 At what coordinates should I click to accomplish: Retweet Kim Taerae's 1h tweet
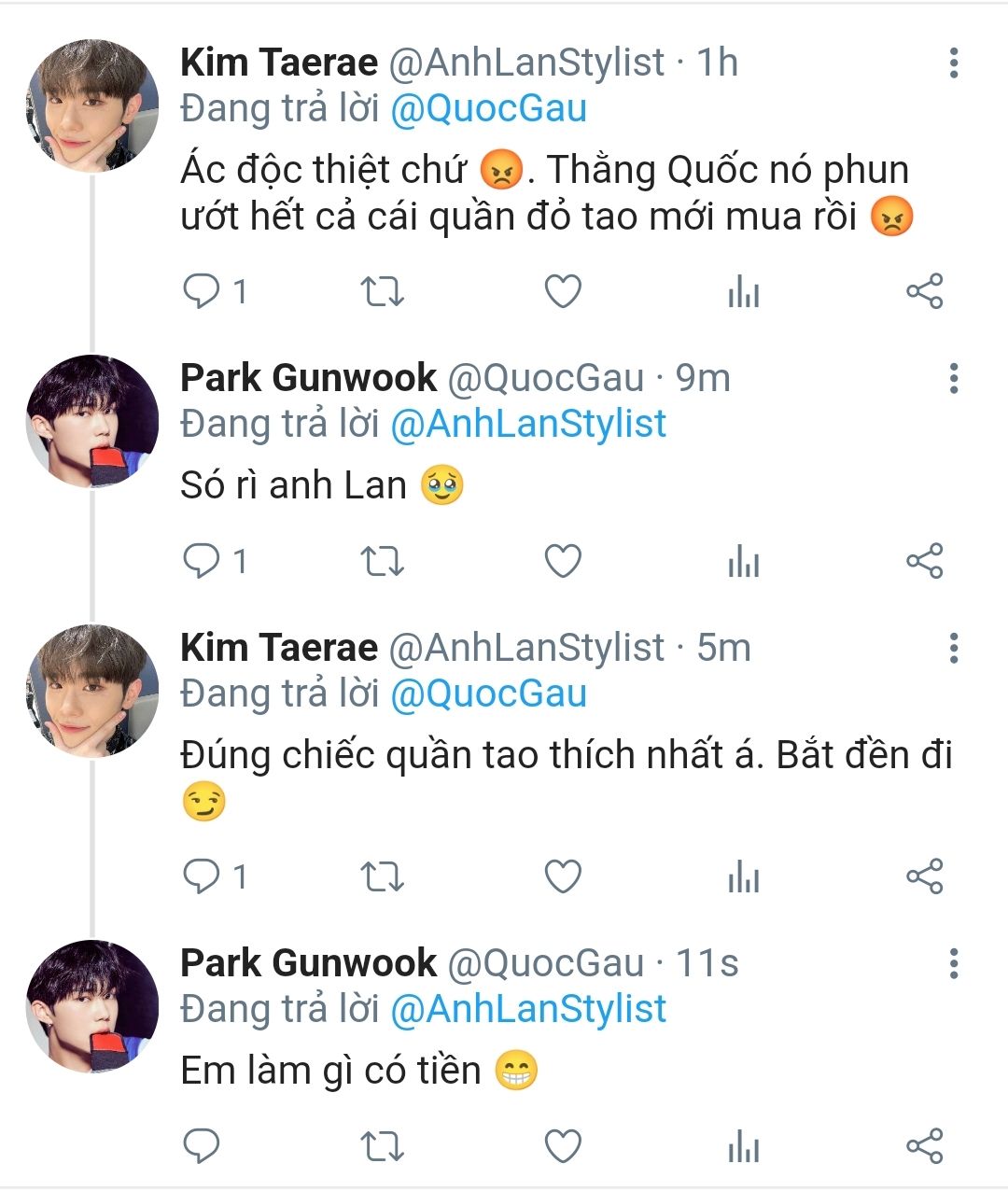pos(382,292)
